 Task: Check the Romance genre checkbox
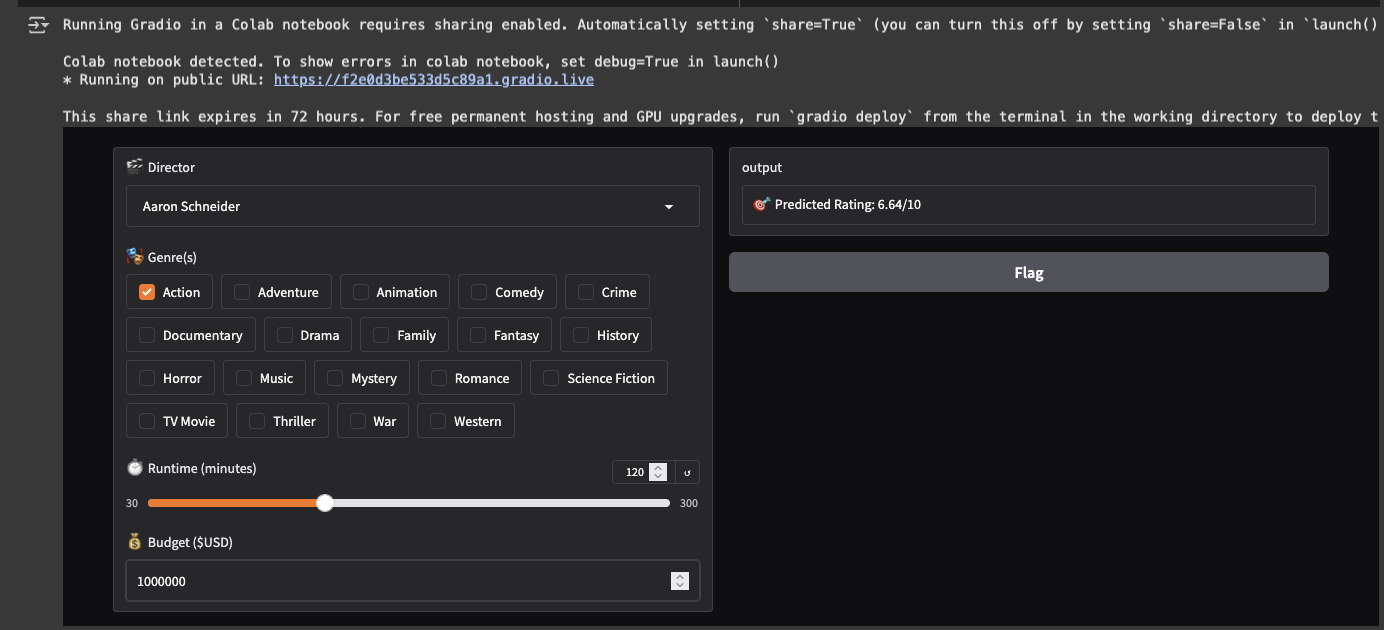pos(439,378)
